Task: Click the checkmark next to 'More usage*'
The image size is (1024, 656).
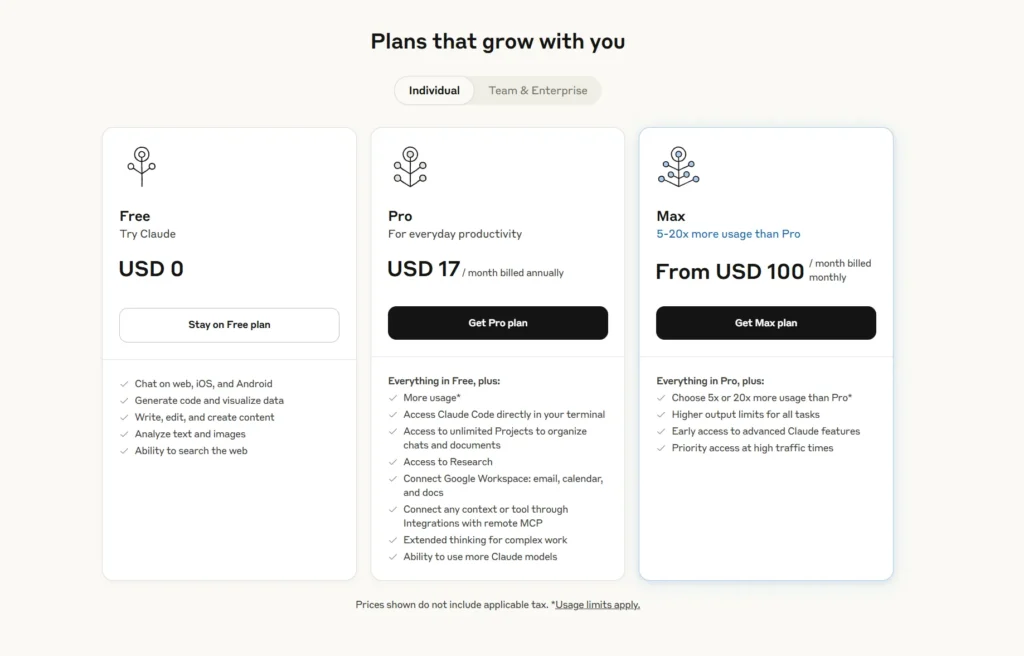Action: pyautogui.click(x=391, y=397)
